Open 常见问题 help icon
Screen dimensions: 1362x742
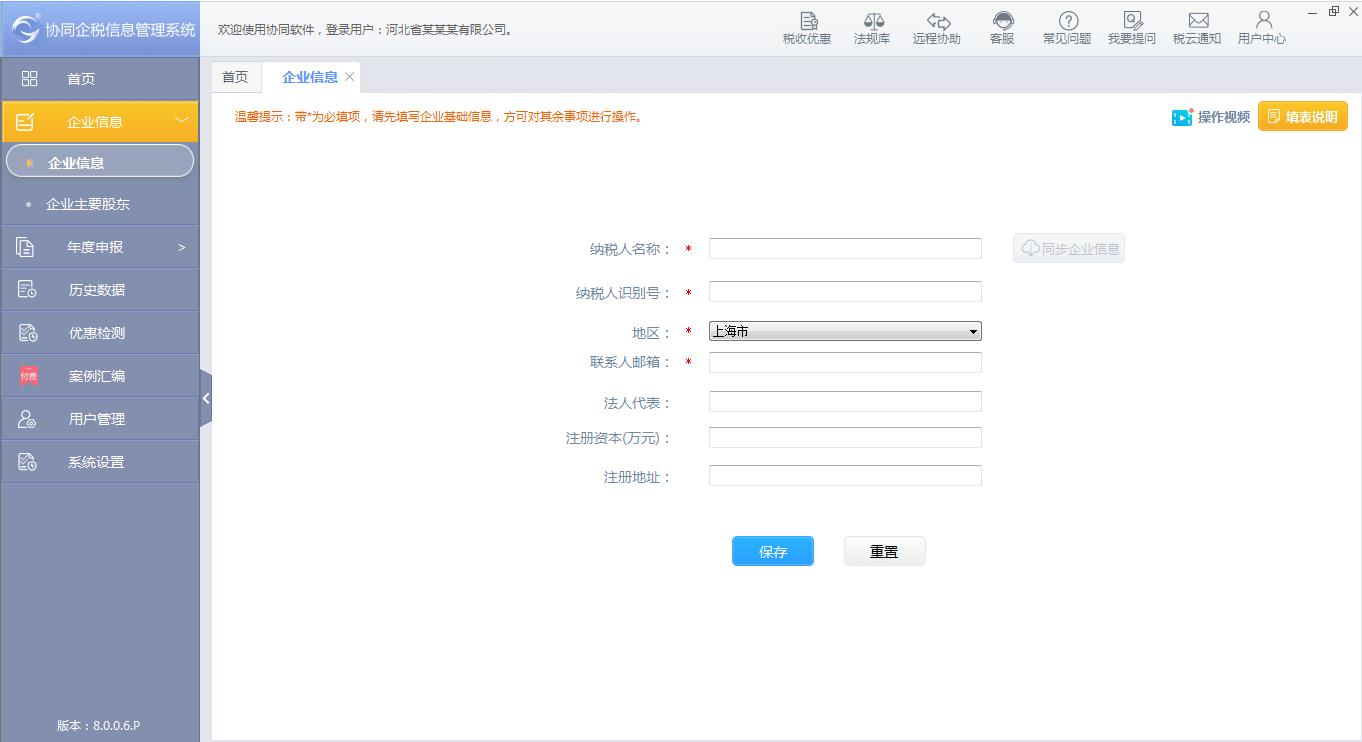1067,28
